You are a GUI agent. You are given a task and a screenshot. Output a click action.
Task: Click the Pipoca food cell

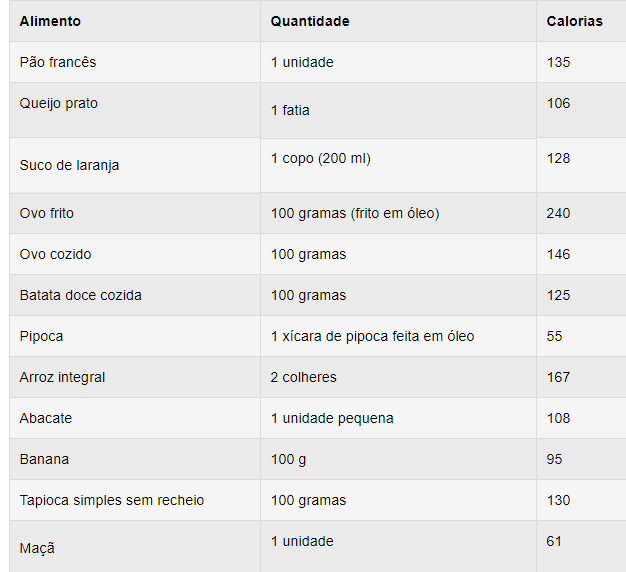pyautogui.click(x=41, y=336)
